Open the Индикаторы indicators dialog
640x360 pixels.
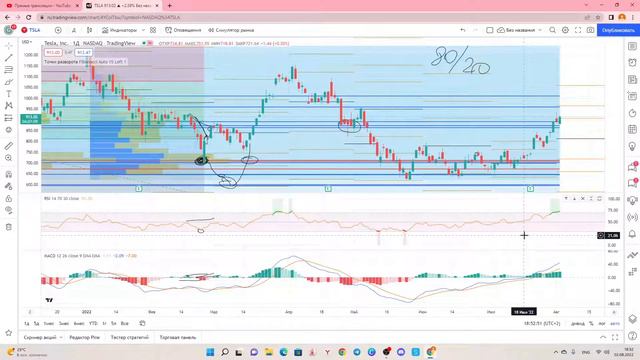click(119, 30)
